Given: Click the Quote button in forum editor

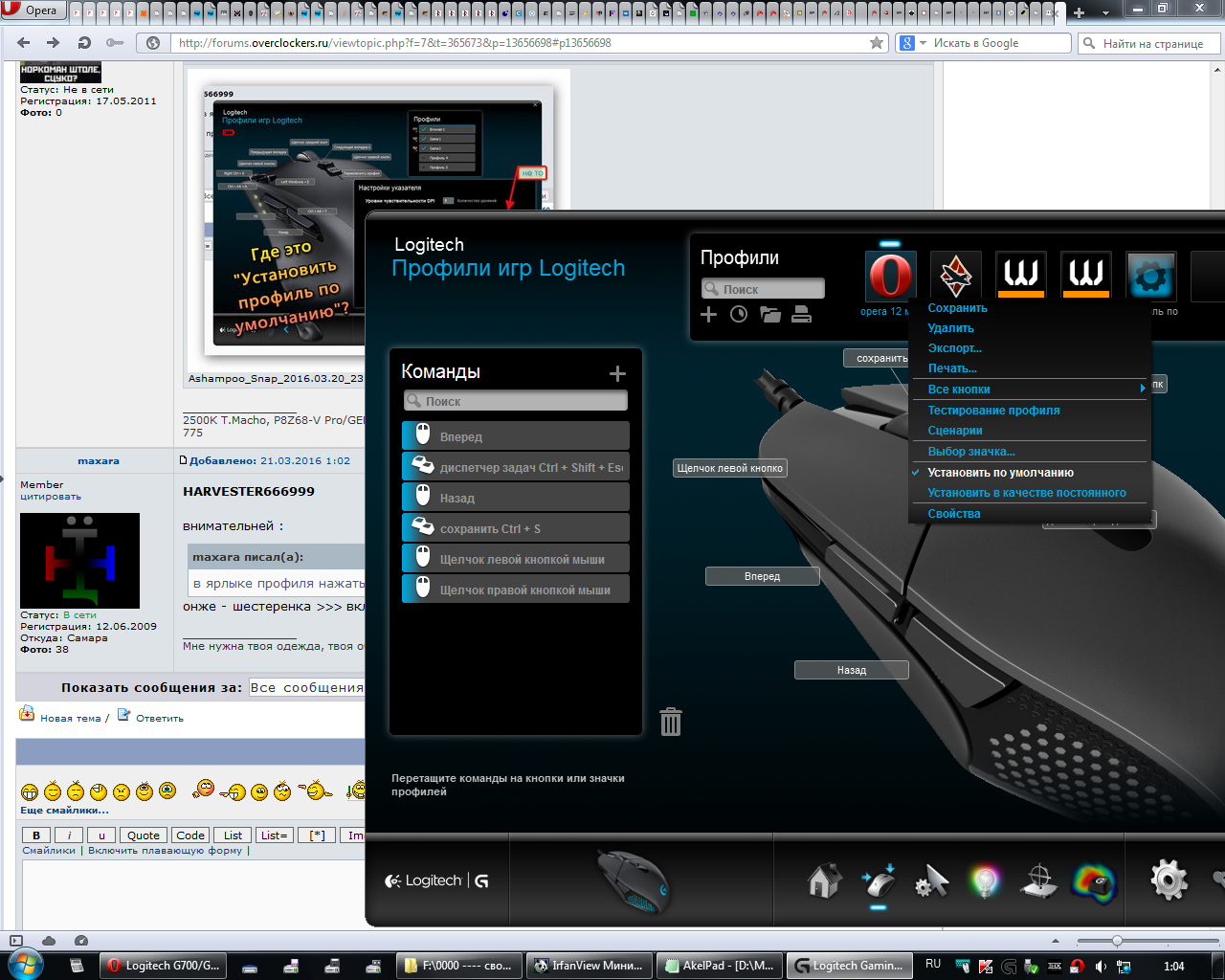Looking at the screenshot, I should pos(144,835).
